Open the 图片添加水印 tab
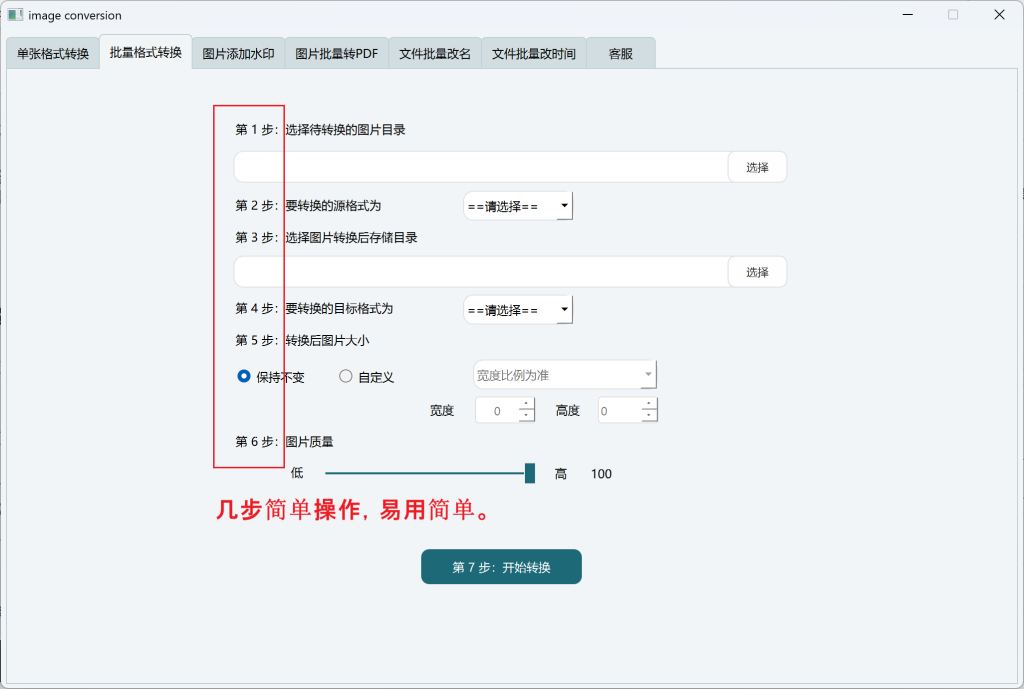The width and height of the screenshot is (1024, 689). click(238, 54)
